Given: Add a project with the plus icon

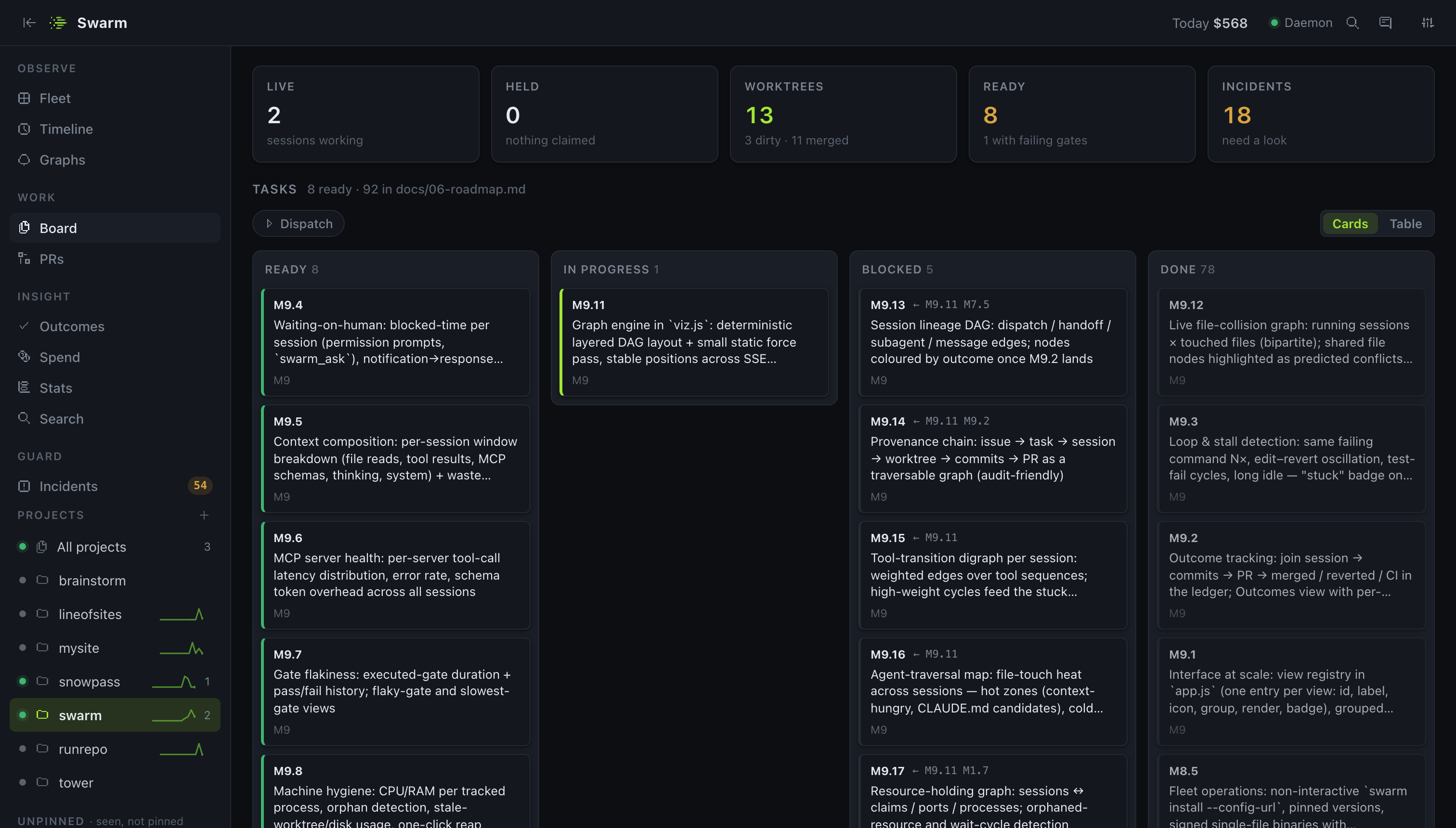Looking at the screenshot, I should tap(204, 515).
